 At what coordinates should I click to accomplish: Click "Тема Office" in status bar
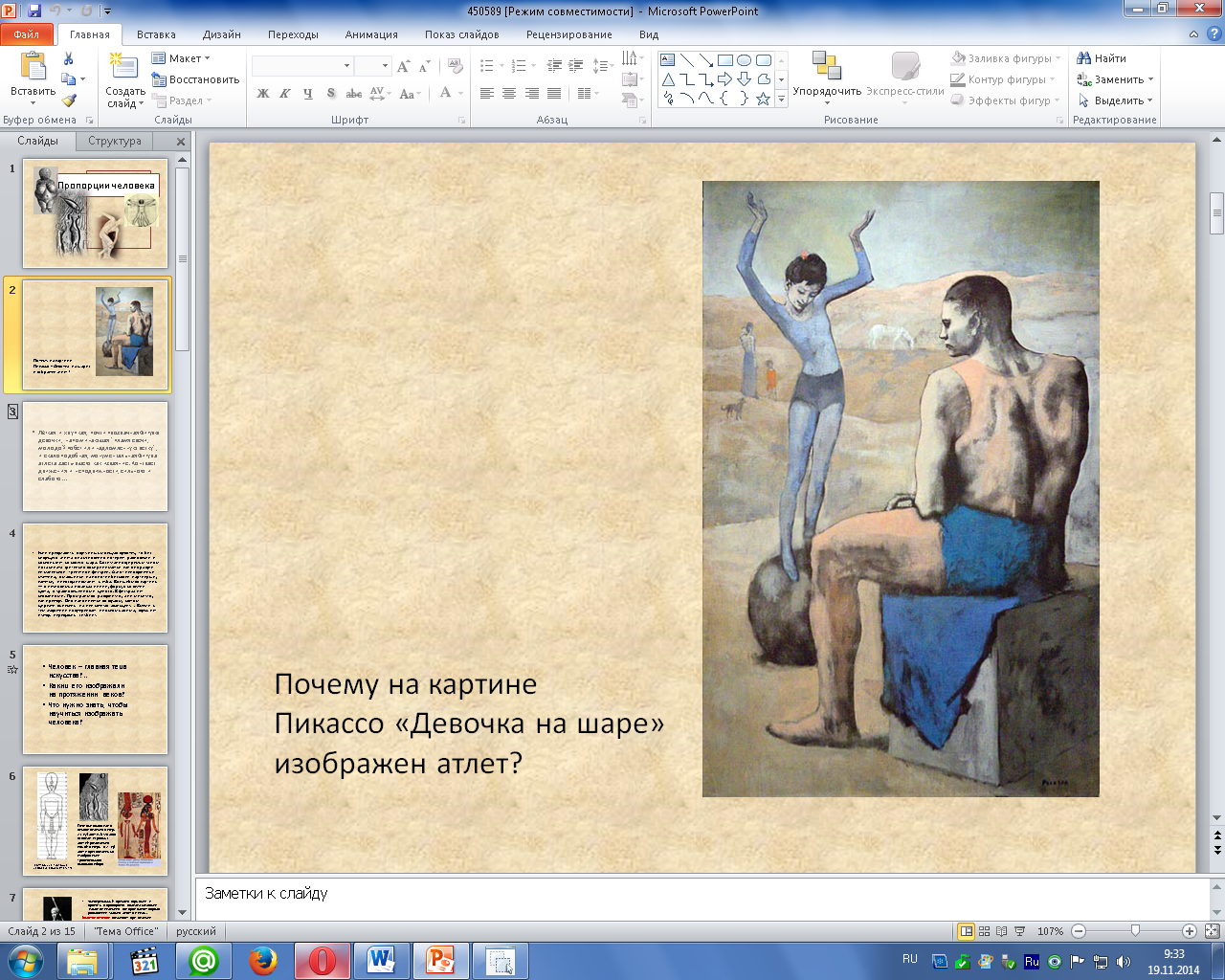(x=126, y=931)
